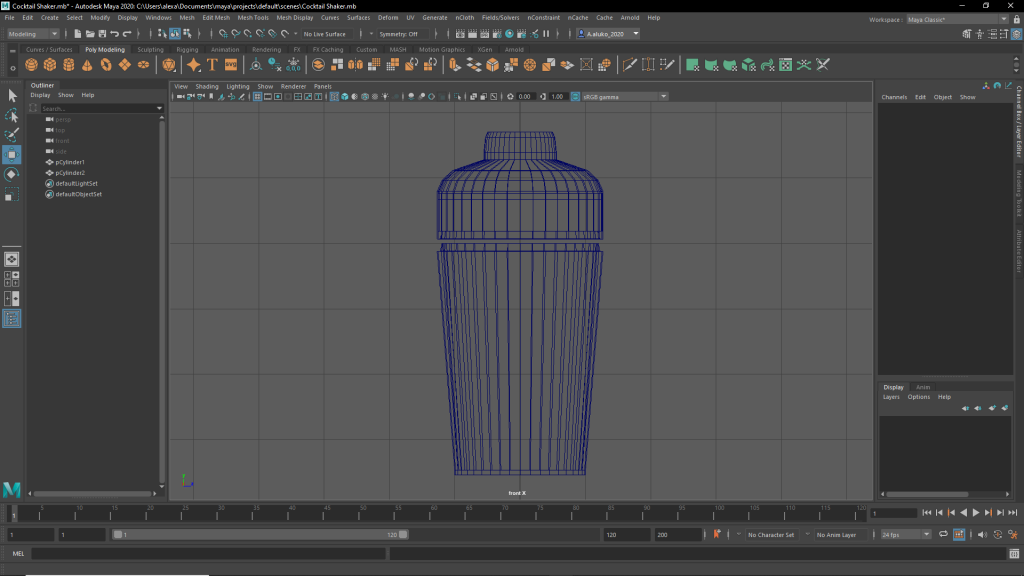Click the save scene icon
The height and width of the screenshot is (576, 1024).
[102, 34]
